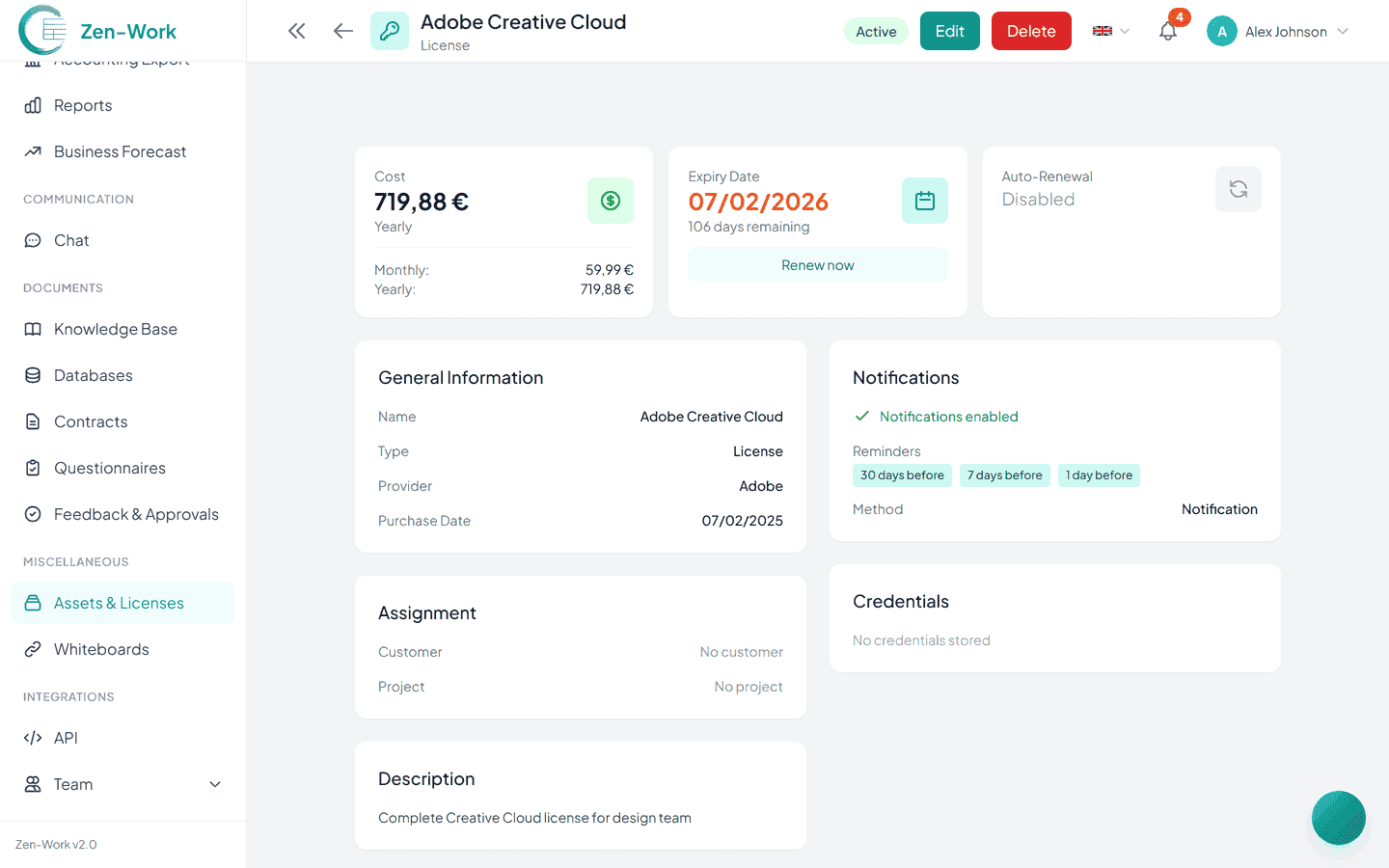
Task: Click the 30 days before reminder tag
Action: pos(902,475)
